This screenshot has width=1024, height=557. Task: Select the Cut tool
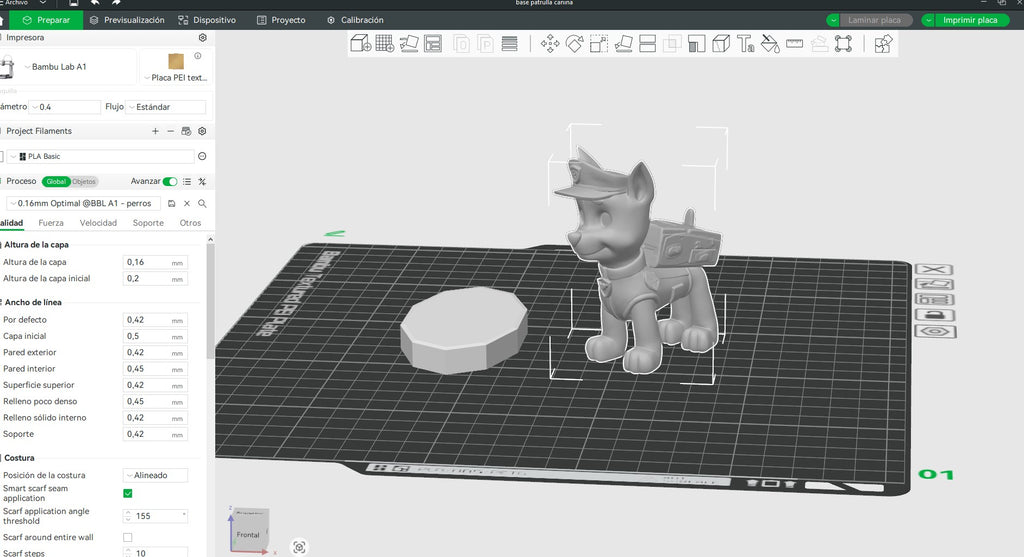coord(648,44)
